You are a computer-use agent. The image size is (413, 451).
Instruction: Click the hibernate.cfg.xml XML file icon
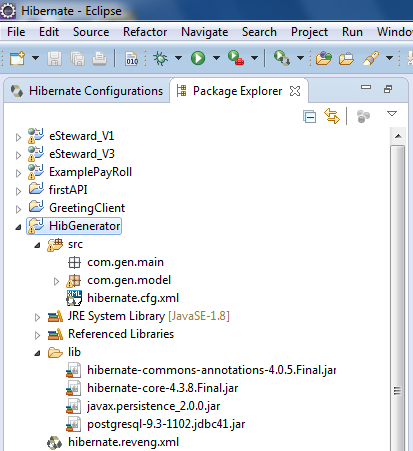click(74, 298)
